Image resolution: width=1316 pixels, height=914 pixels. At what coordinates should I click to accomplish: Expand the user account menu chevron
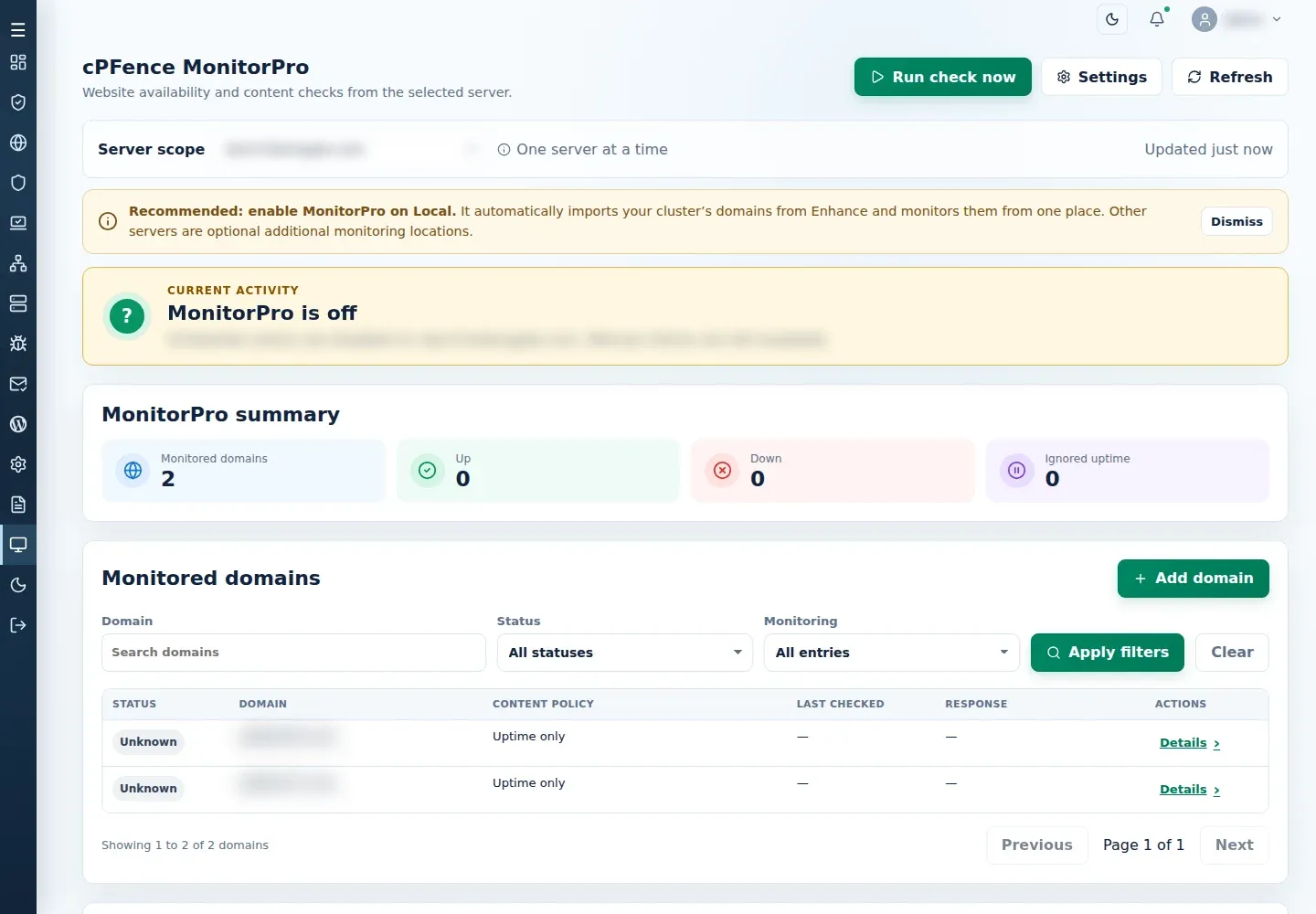point(1277,19)
